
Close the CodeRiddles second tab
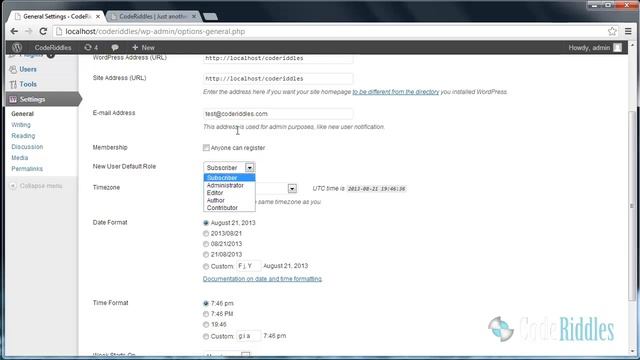(194, 16)
